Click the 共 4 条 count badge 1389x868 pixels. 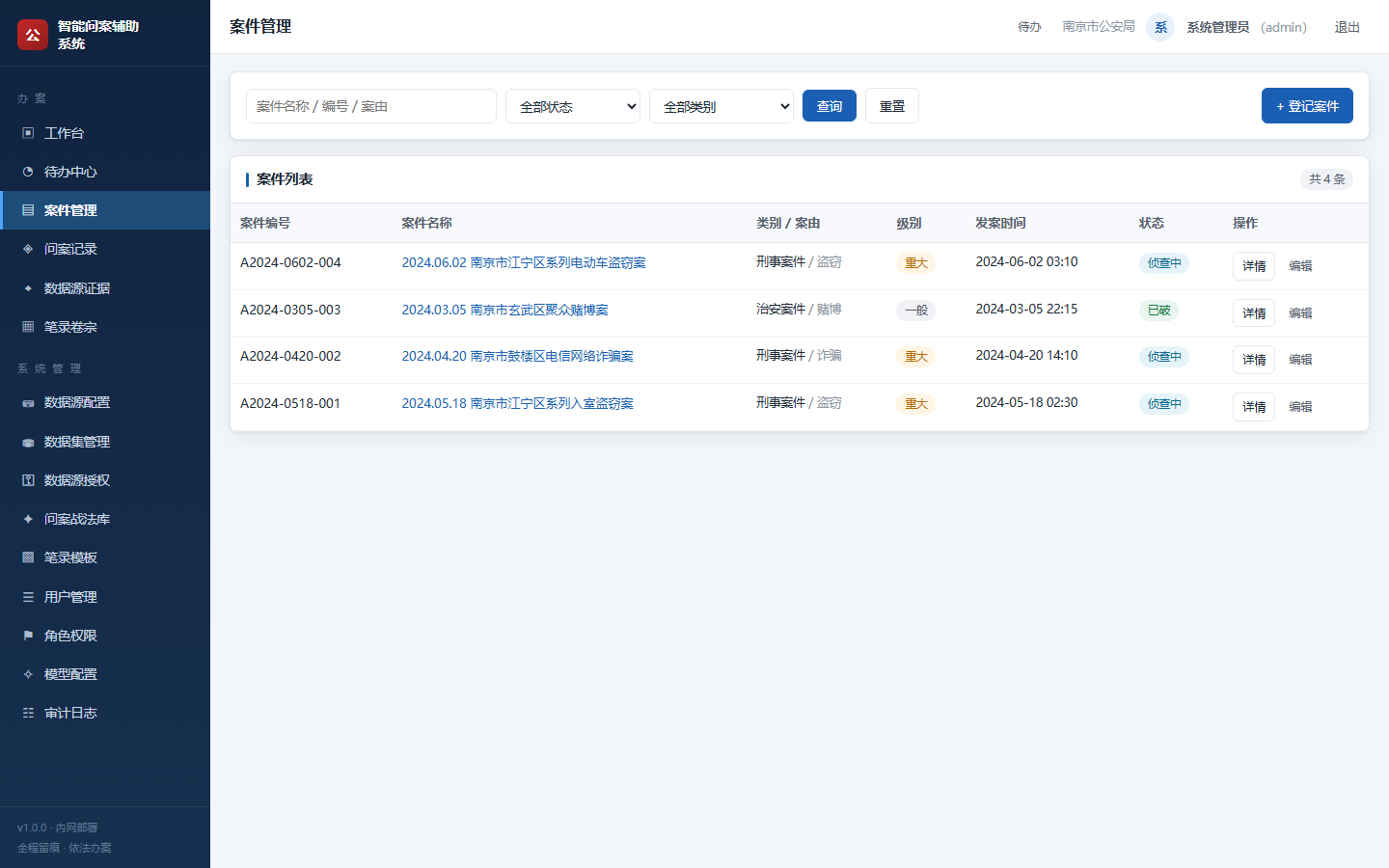click(x=1326, y=179)
